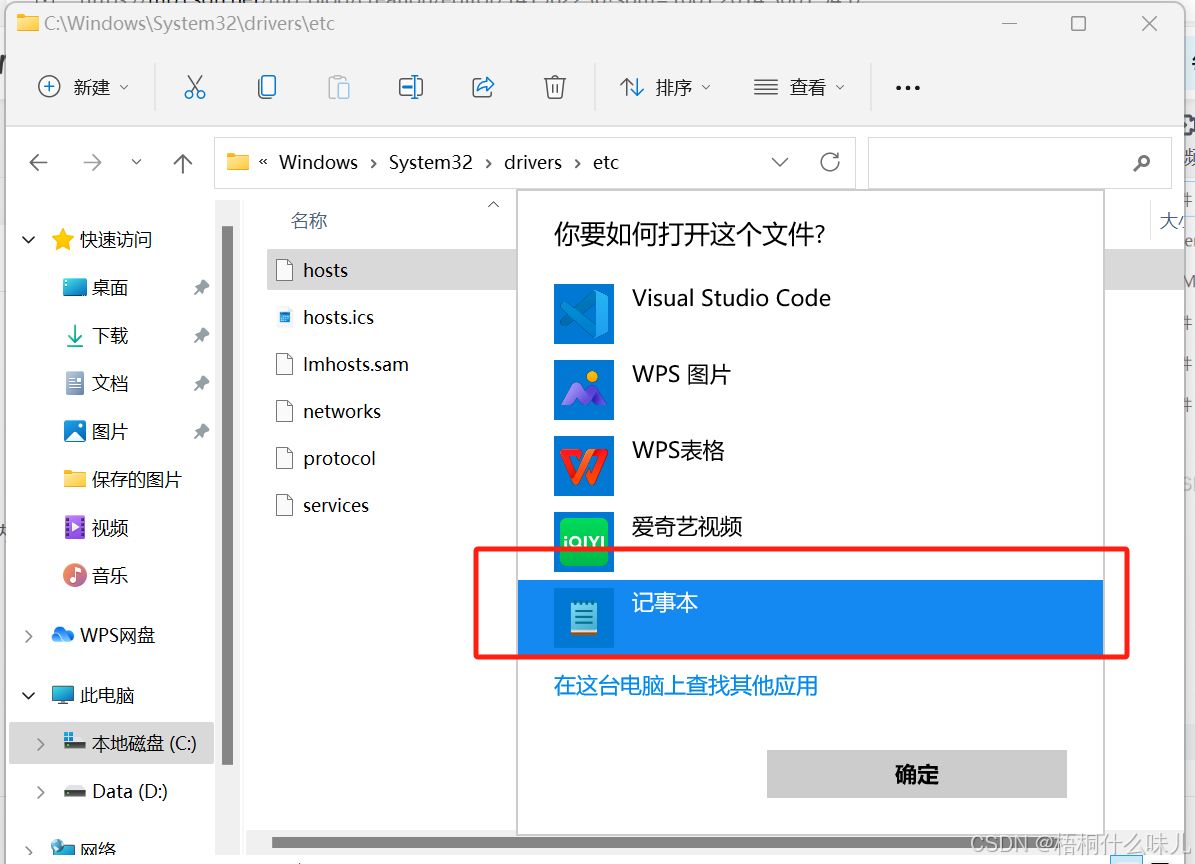Open the 查看 view dropdown

799,88
